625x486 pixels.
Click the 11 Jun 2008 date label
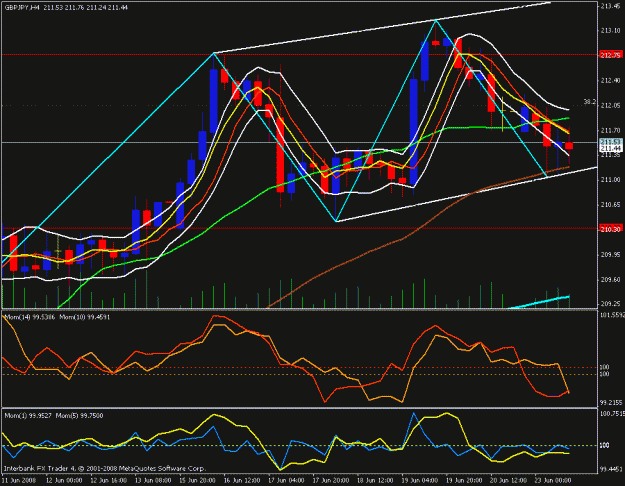coord(20,480)
